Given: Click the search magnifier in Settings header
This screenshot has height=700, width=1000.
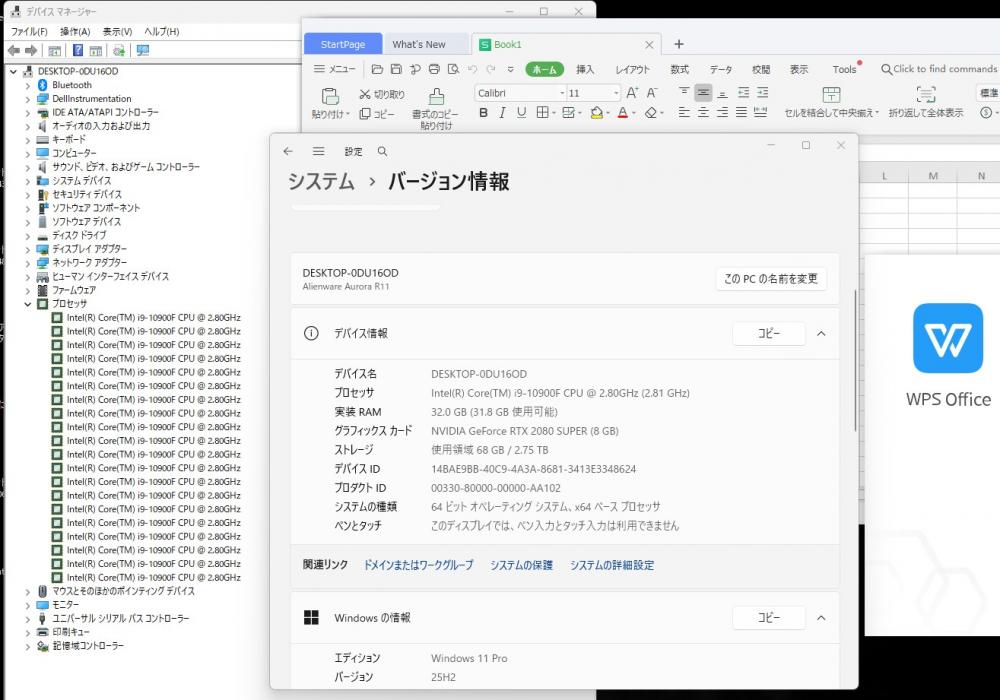Looking at the screenshot, I should pyautogui.click(x=382, y=152).
